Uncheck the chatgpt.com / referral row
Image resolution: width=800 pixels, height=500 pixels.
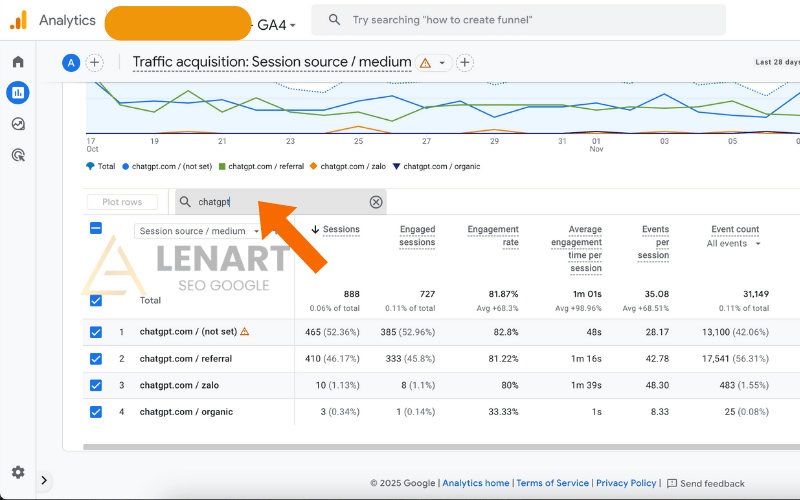[x=96, y=359]
